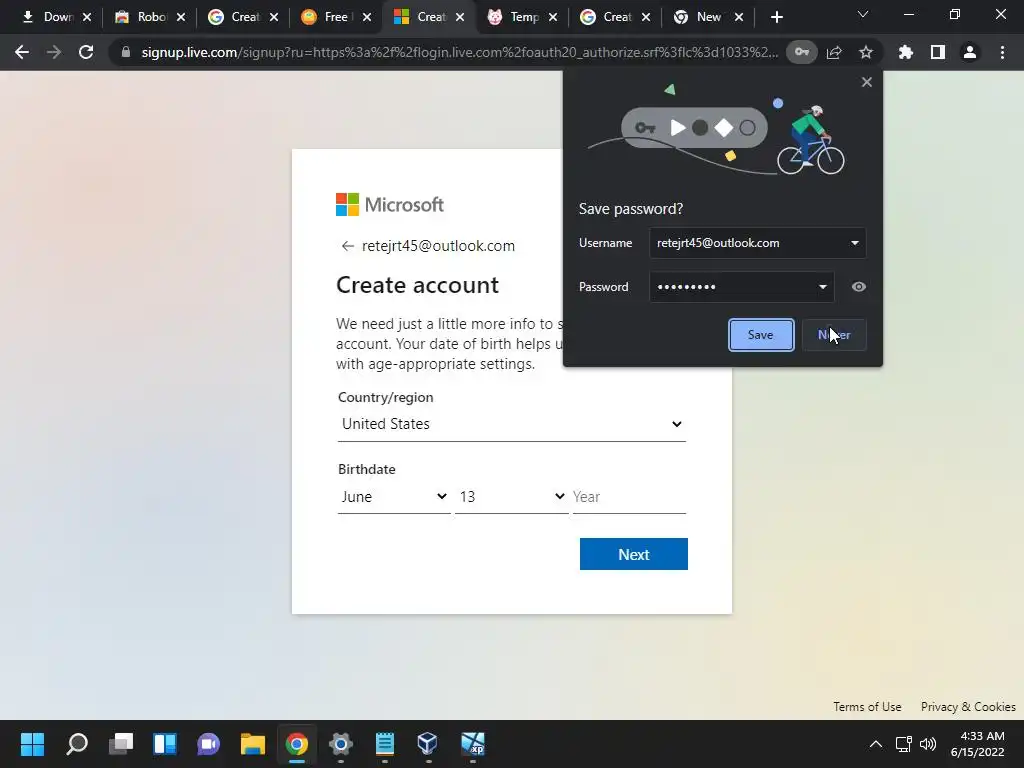Expand the Username dropdown in popup

(854, 243)
